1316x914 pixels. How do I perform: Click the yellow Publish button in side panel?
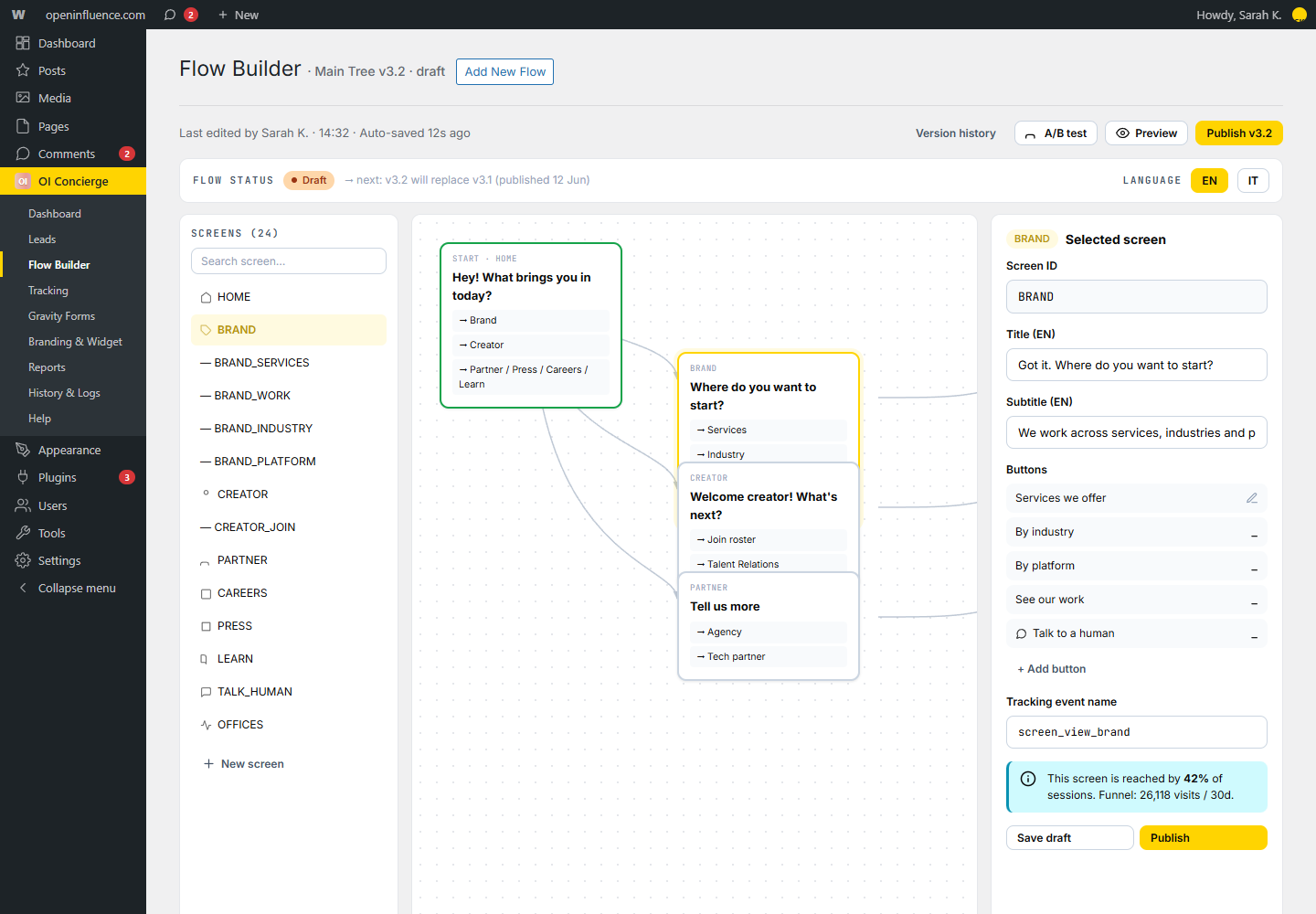[1204, 838]
